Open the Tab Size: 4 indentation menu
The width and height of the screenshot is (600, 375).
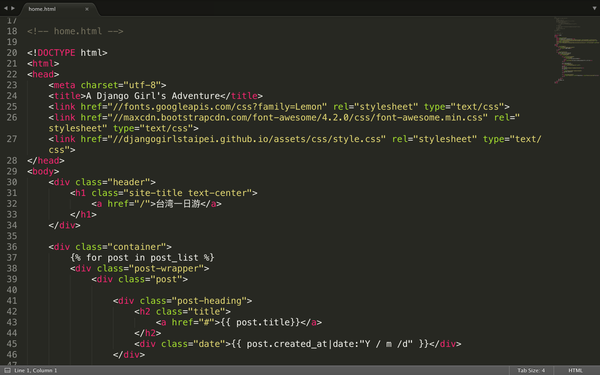tap(531, 370)
